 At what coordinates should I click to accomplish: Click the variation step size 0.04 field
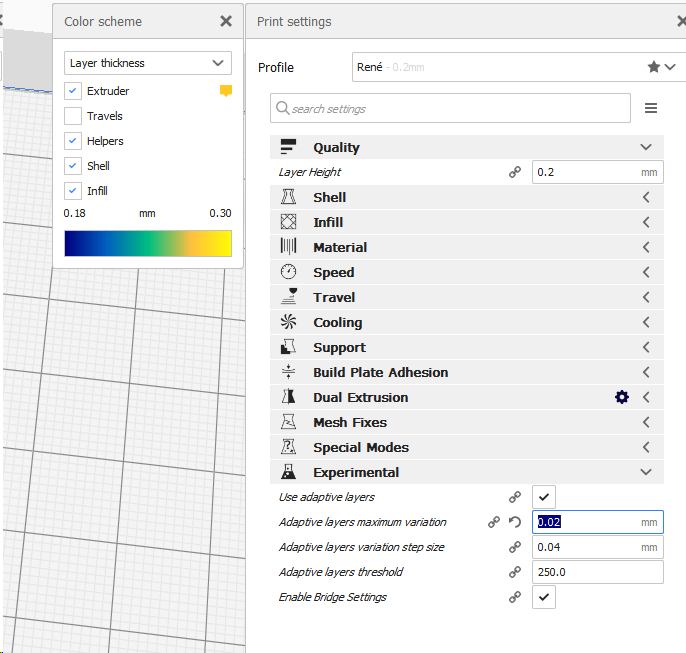pyautogui.click(x=598, y=547)
